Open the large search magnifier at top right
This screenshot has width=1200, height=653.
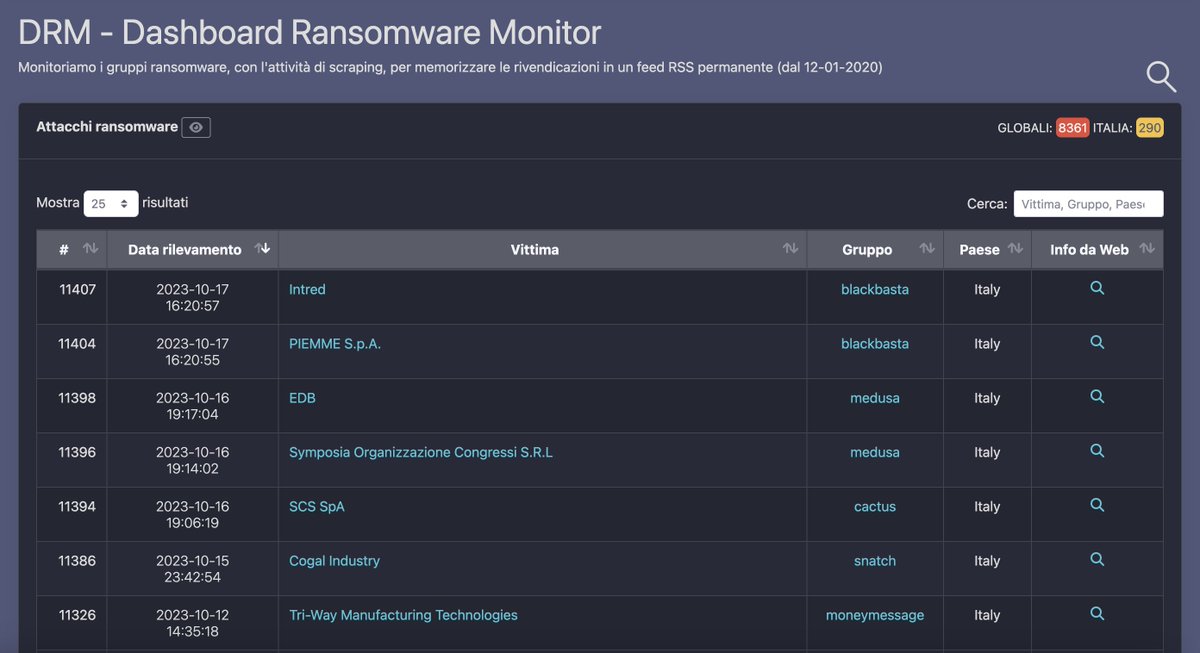1161,76
